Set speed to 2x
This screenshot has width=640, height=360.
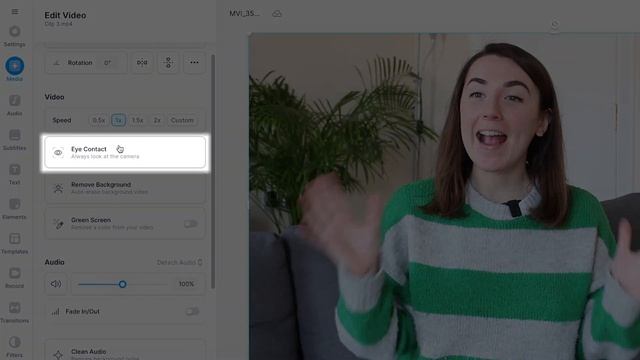[x=157, y=120]
